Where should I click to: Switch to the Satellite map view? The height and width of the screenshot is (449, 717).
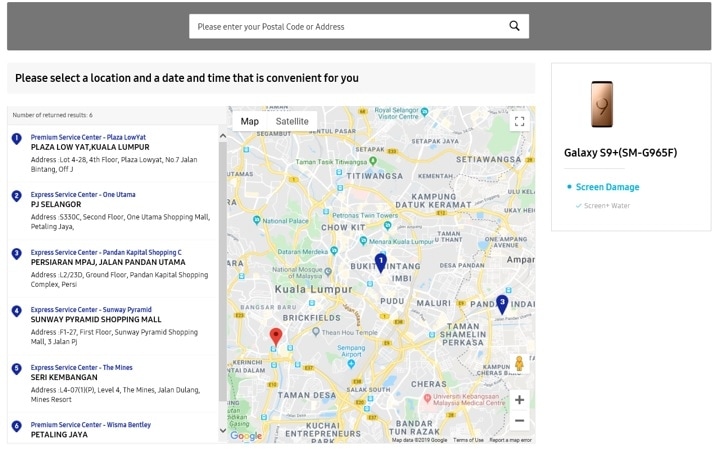click(x=292, y=121)
